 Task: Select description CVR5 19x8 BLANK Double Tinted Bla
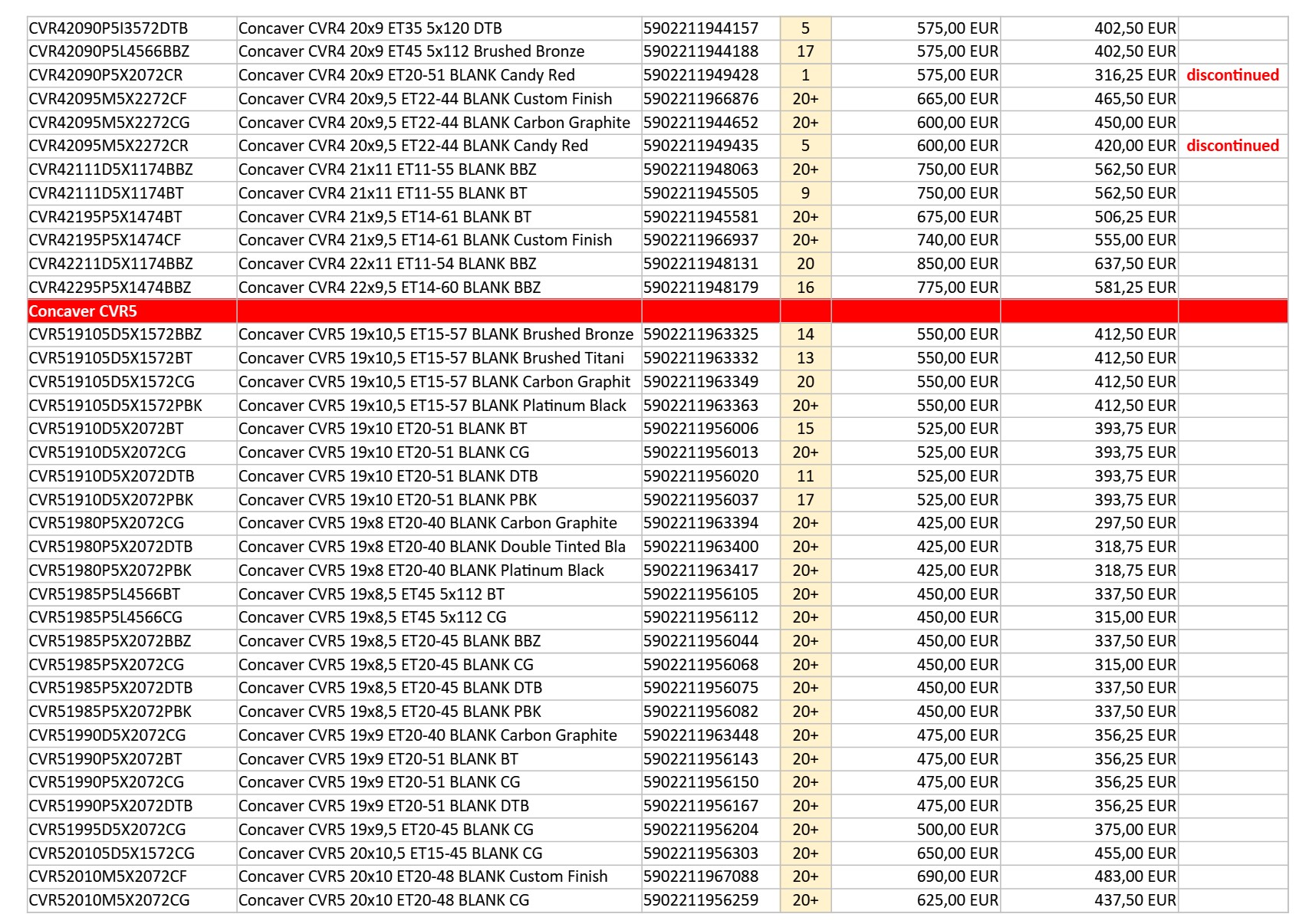(432, 547)
